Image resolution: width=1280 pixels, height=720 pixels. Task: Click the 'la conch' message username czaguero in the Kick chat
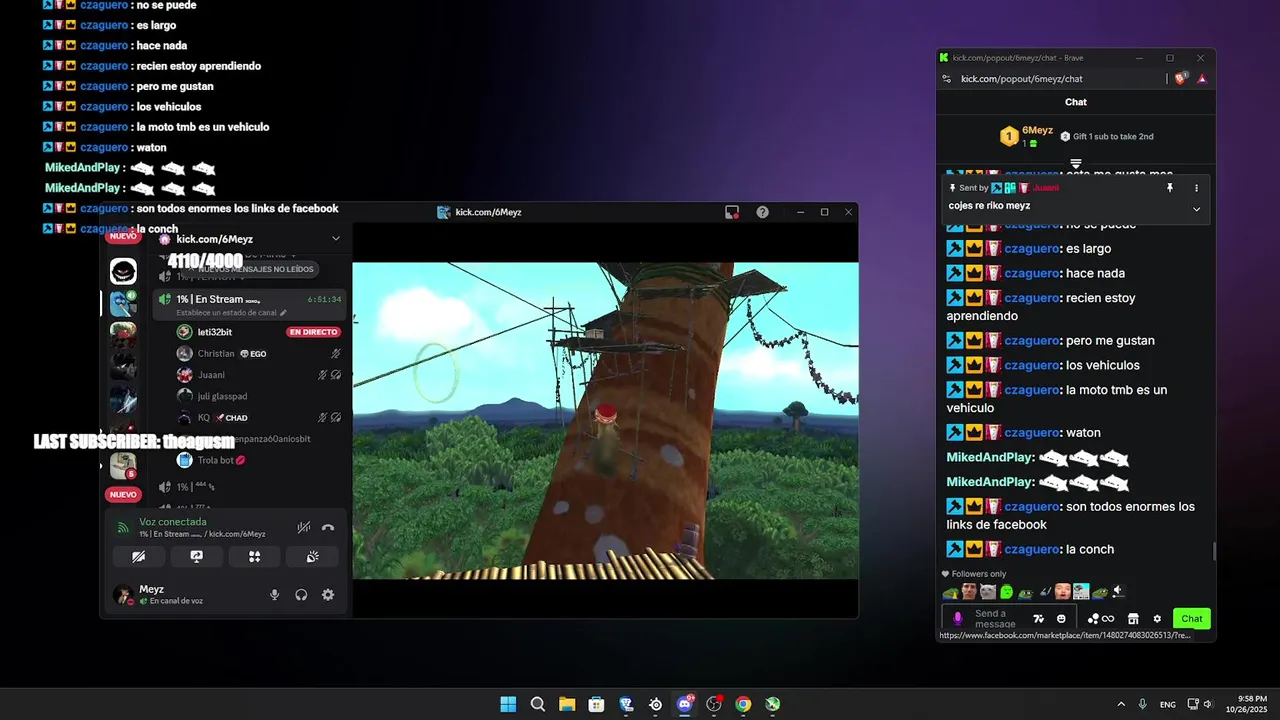click(1033, 549)
